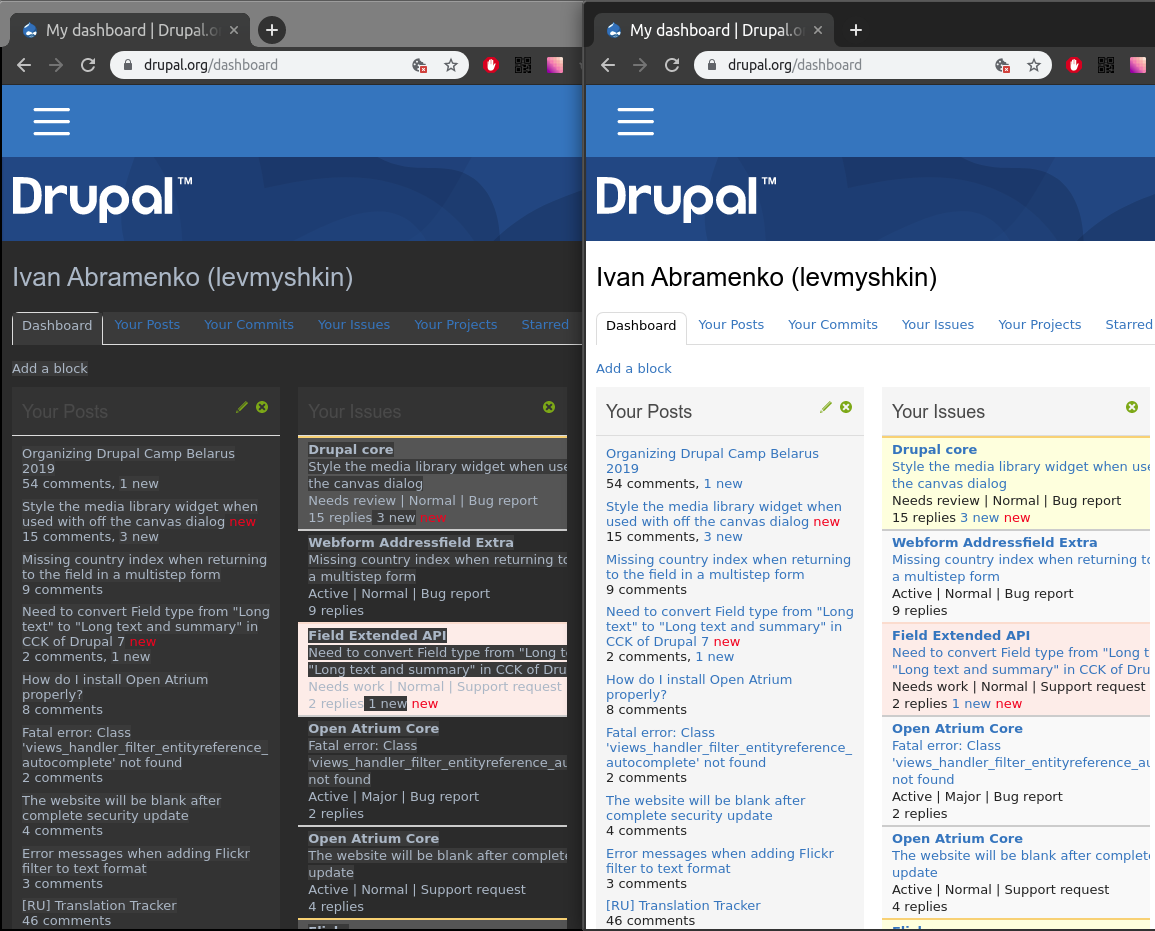
Task: Click the address bar in the left browser window
Action: 260,65
